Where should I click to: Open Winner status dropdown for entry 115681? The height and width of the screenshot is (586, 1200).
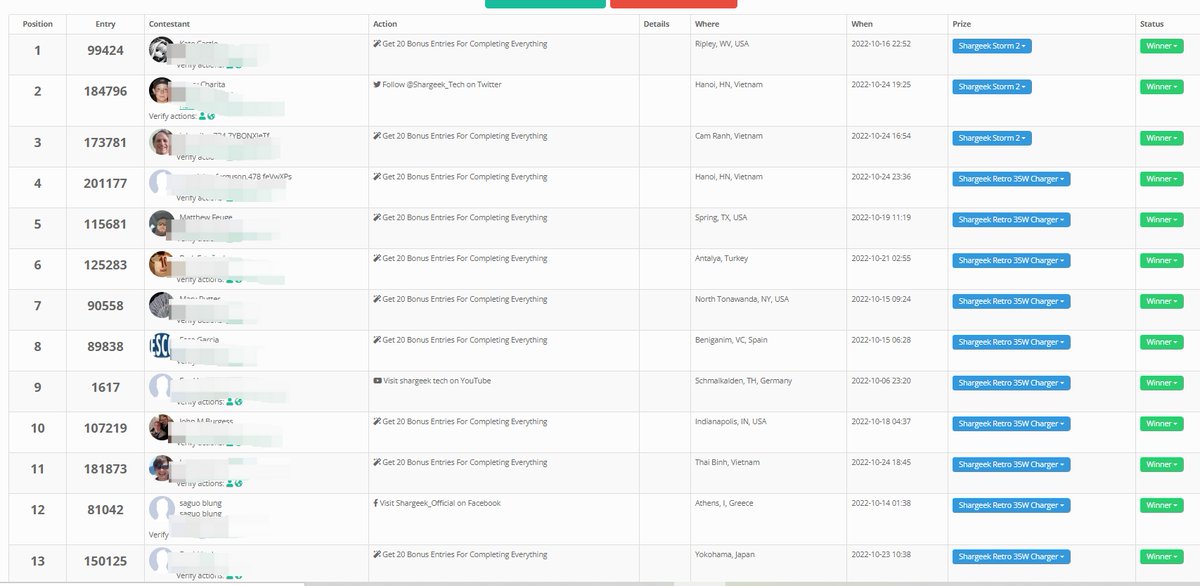1161,220
